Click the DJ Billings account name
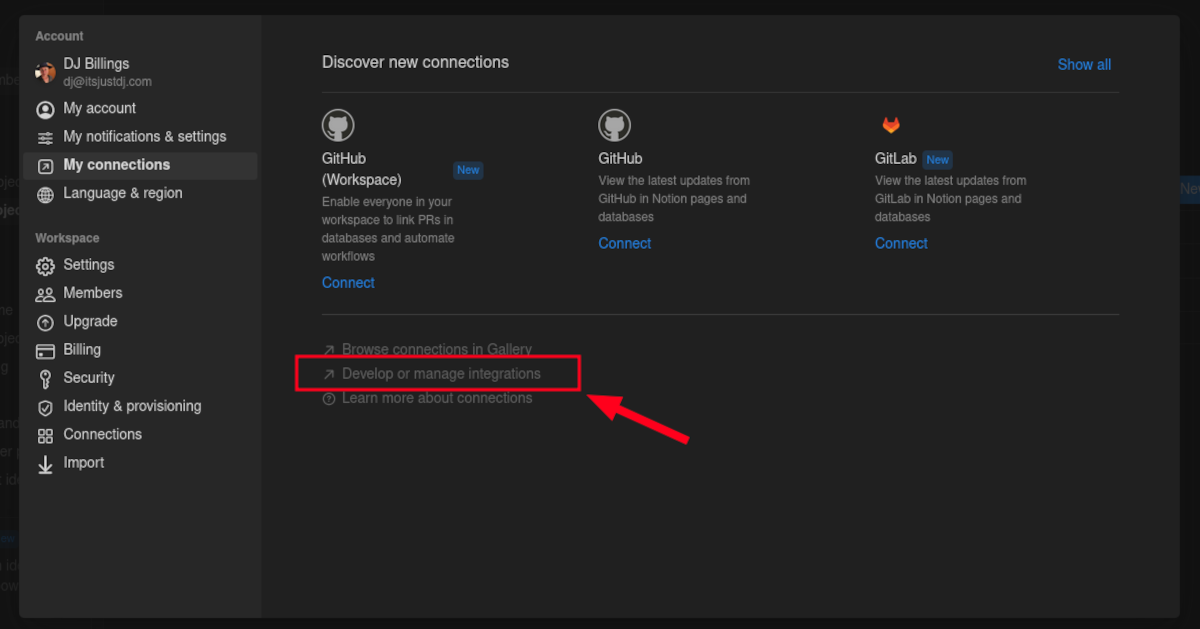The width and height of the screenshot is (1200, 629). 96,64
